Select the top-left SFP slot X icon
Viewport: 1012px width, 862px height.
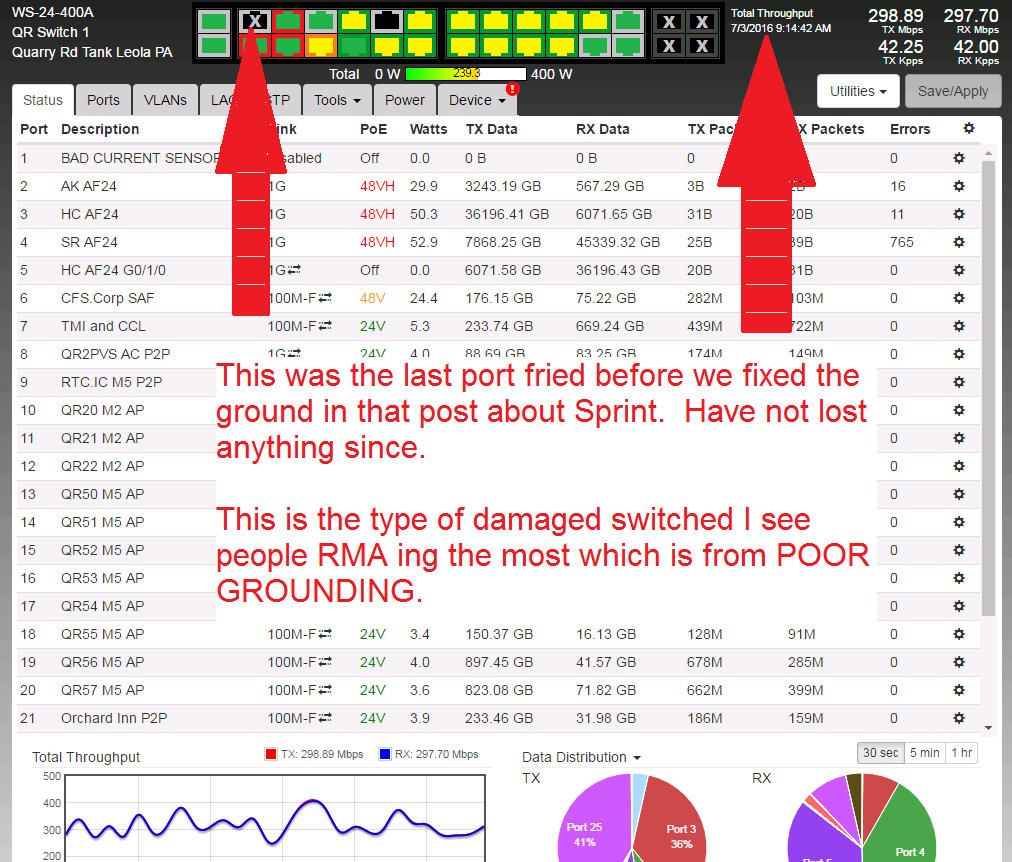670,22
